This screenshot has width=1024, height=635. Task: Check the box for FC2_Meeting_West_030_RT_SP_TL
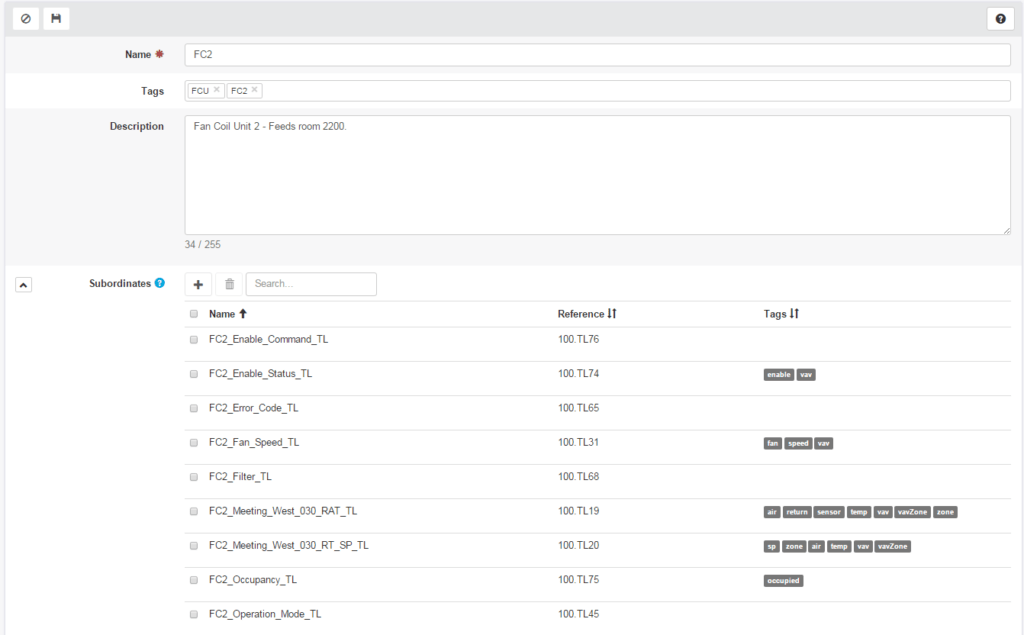194,545
